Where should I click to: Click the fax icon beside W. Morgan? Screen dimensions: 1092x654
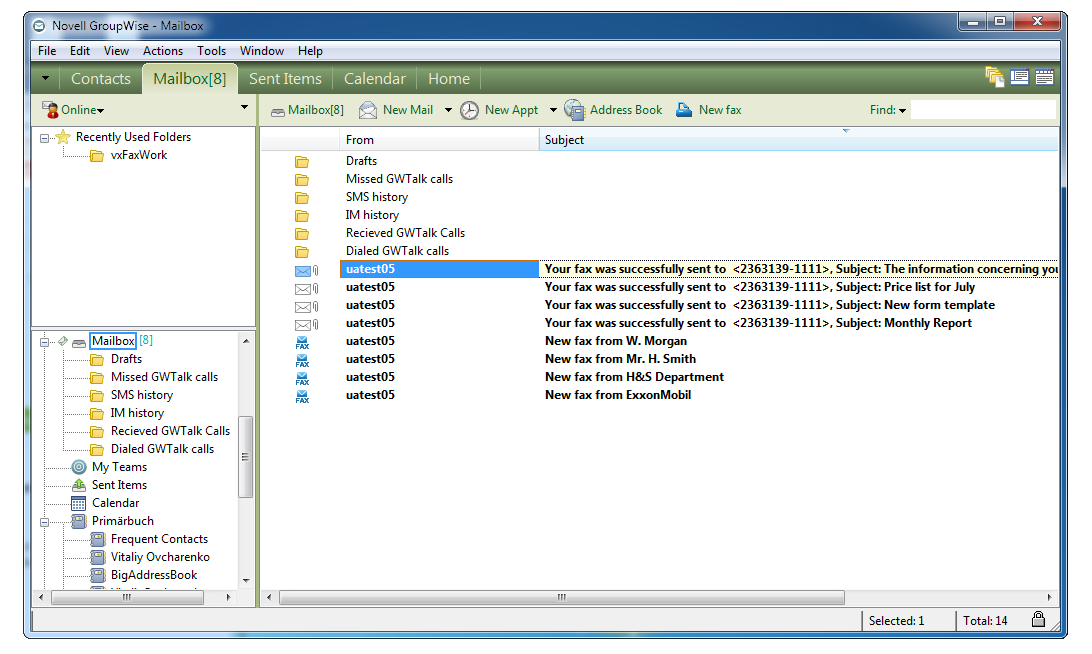pos(302,342)
